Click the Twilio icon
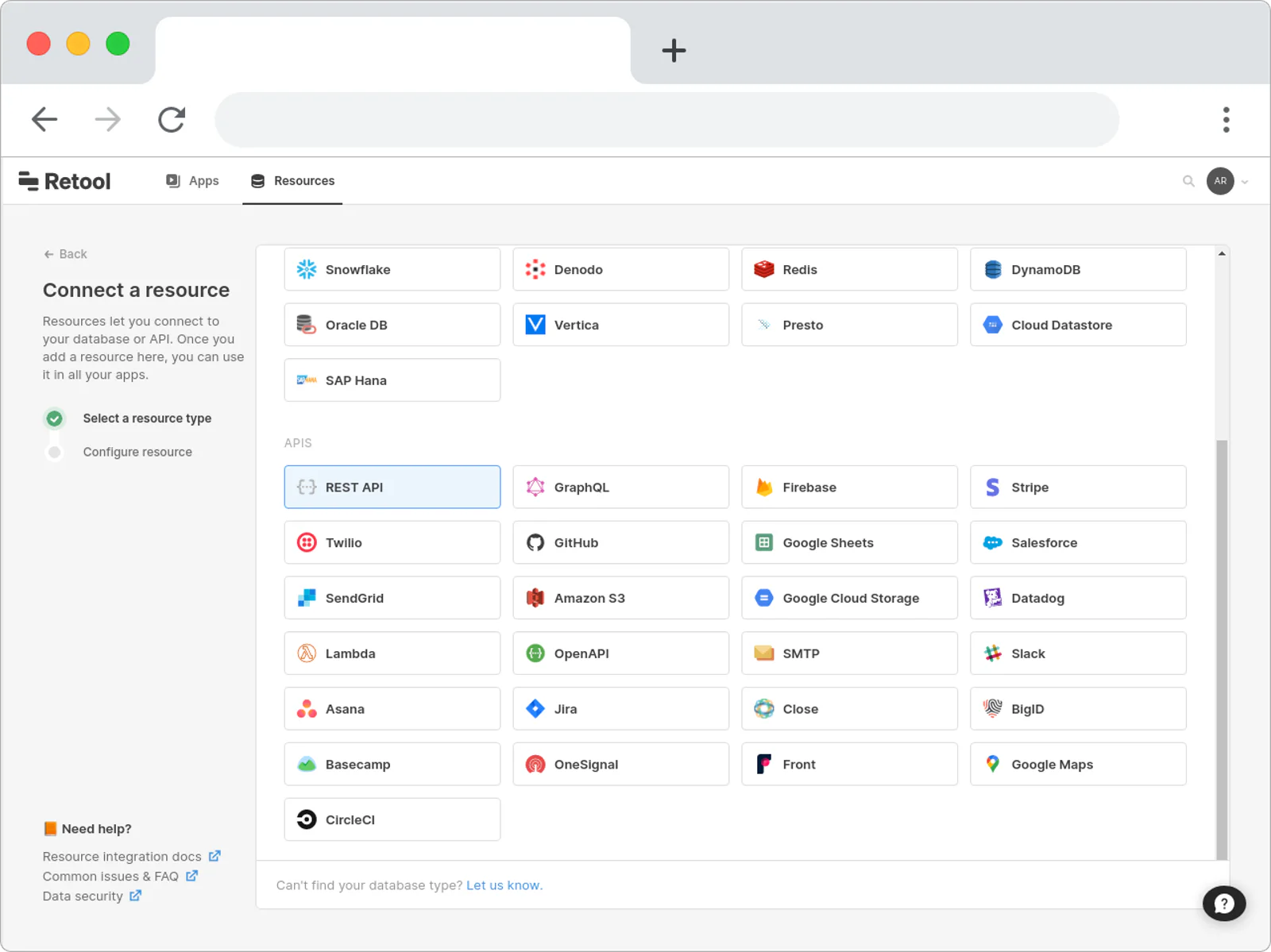The width and height of the screenshot is (1271, 952). click(x=307, y=542)
